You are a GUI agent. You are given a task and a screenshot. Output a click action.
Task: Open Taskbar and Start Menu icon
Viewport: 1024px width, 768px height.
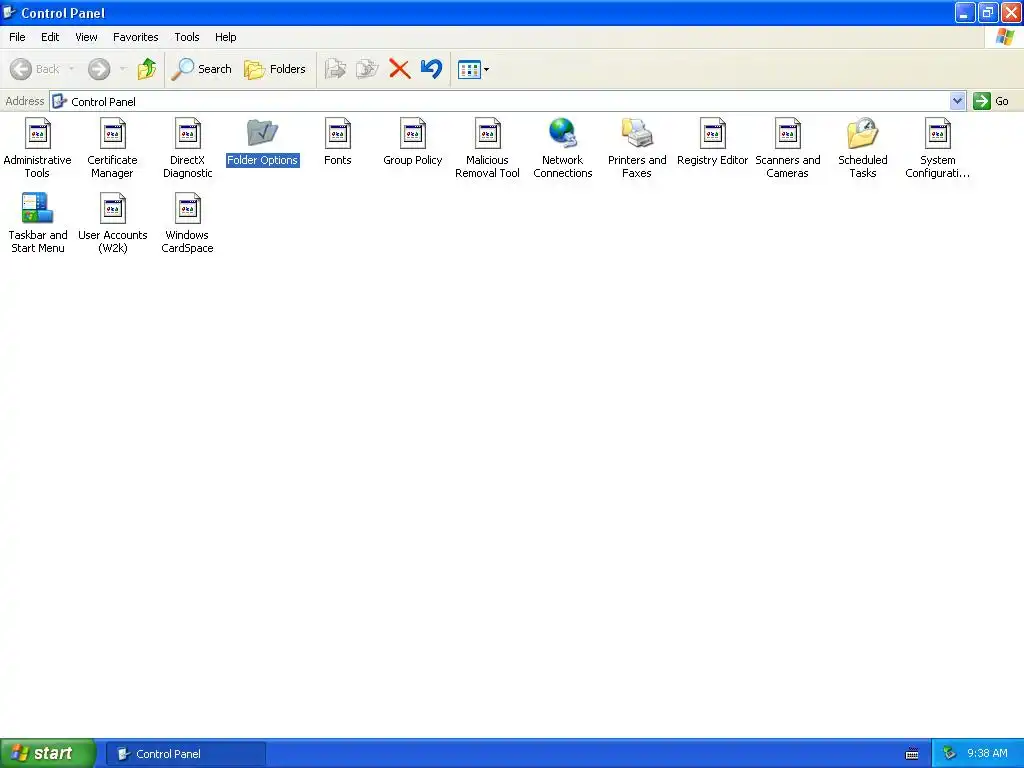37,208
